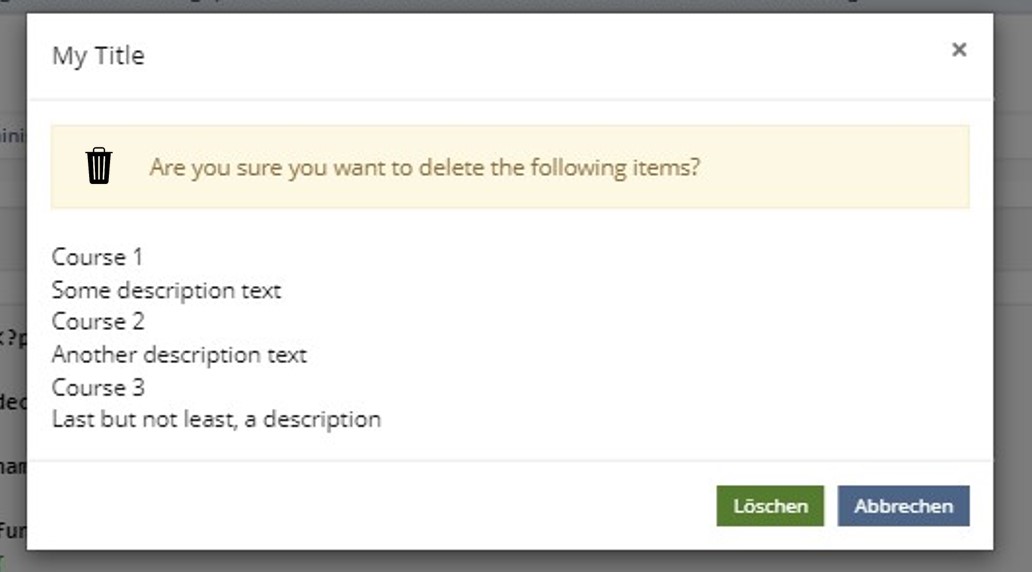Click dimmed backdrop right of the dialog
Viewport: 1032px width, 572px height.
[x=1012, y=300]
